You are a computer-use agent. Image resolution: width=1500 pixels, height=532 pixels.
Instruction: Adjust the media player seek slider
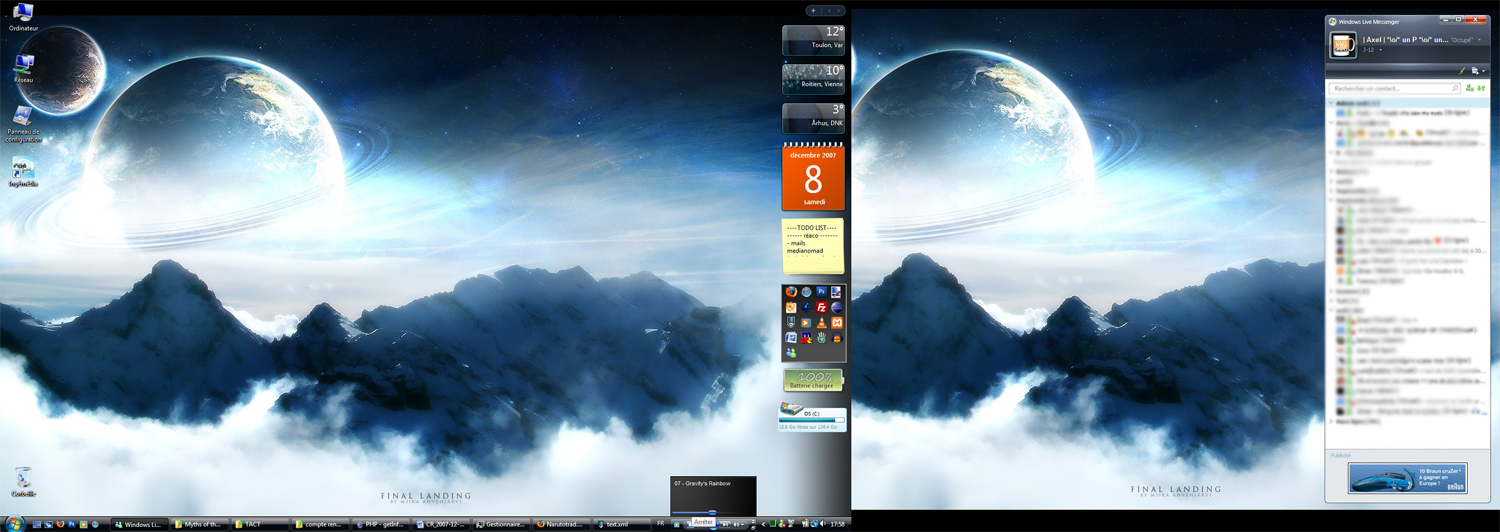tap(712, 513)
